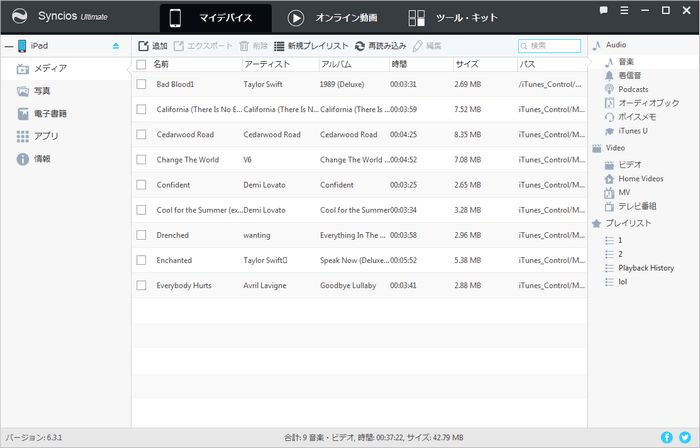Click エクスポート export button
This screenshot has height=448, width=700.
[x=203, y=46]
